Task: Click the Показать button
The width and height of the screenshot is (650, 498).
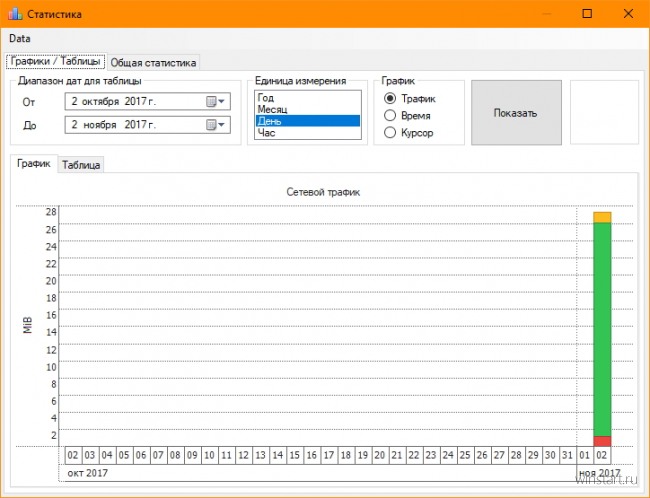Action: 516,113
